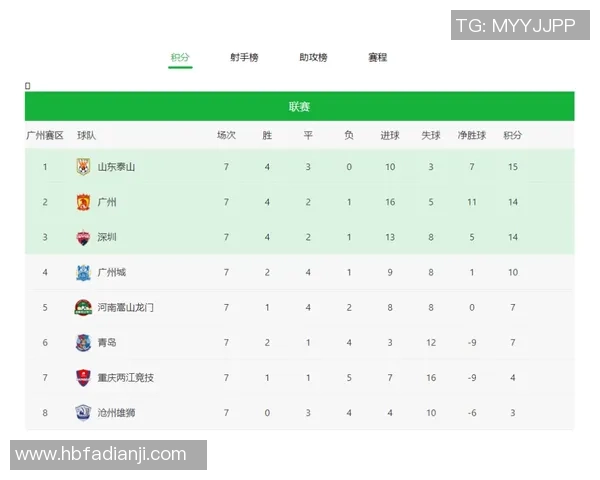The height and width of the screenshot is (480, 600).
Task: Click the 广州 team crest icon
Action: 83,202
